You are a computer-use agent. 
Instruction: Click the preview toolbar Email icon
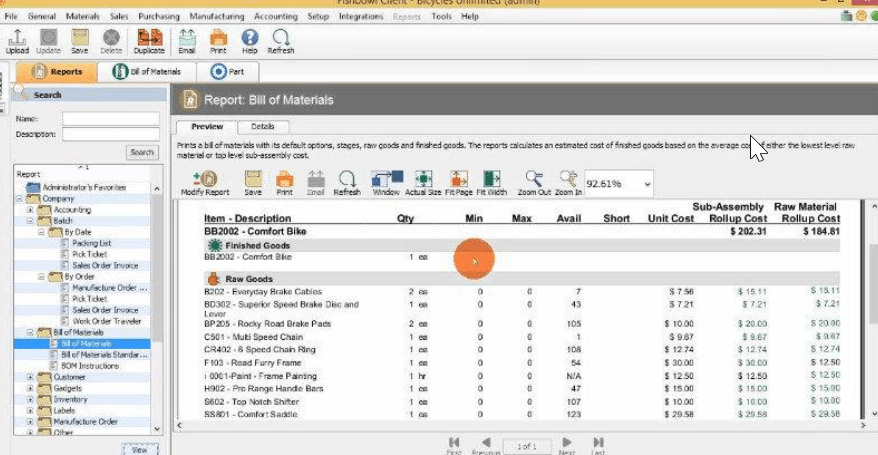coord(316,184)
